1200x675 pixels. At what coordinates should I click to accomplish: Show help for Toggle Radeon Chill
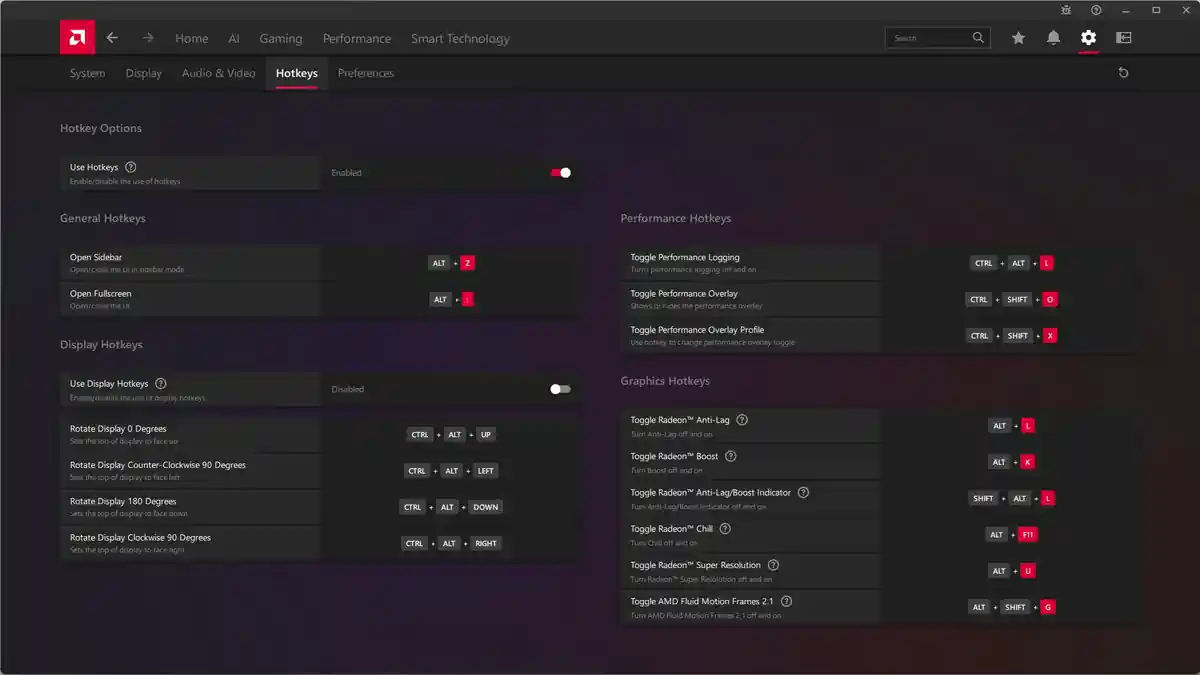[725, 529]
